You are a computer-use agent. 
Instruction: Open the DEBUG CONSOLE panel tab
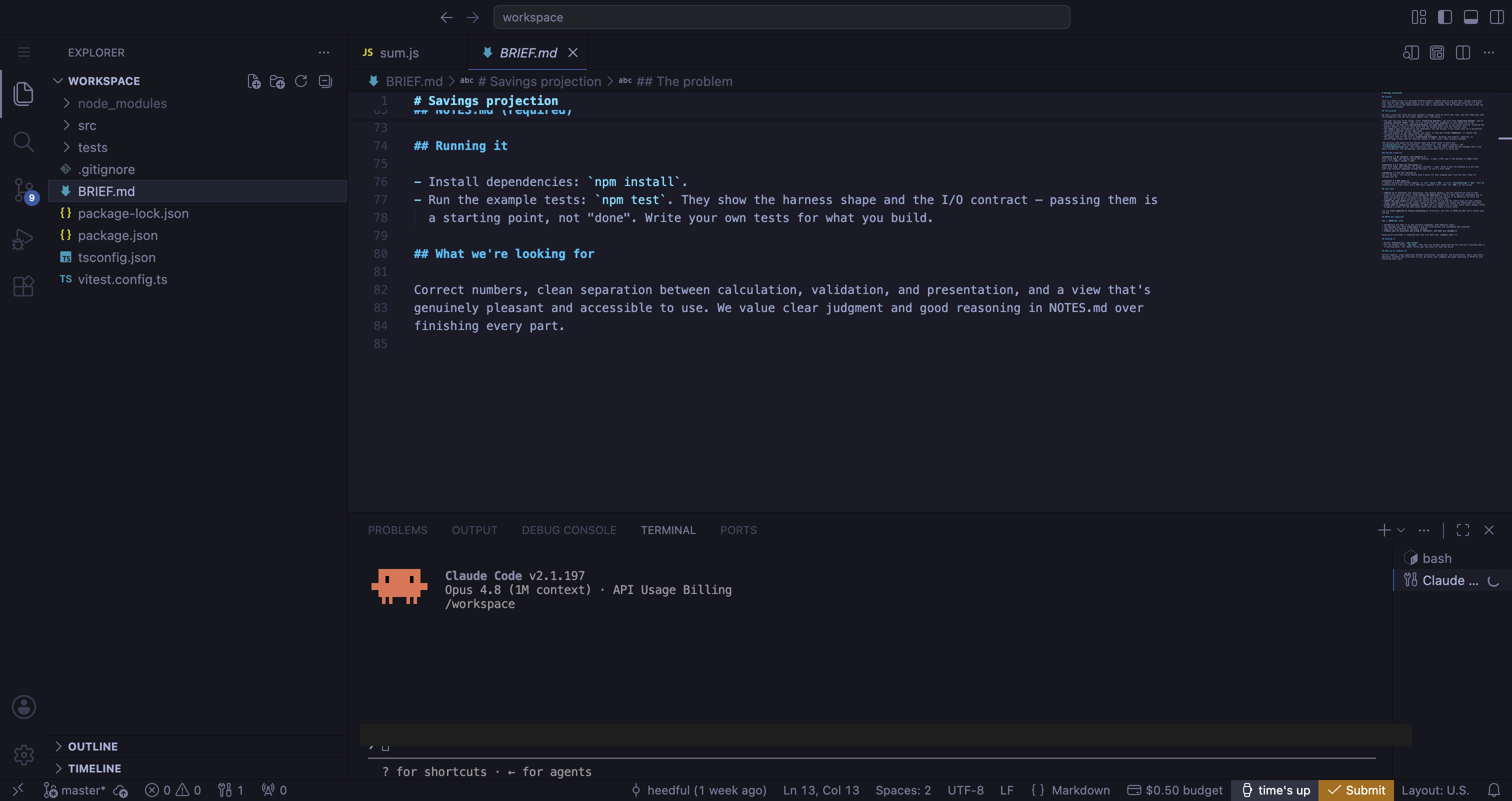569,530
